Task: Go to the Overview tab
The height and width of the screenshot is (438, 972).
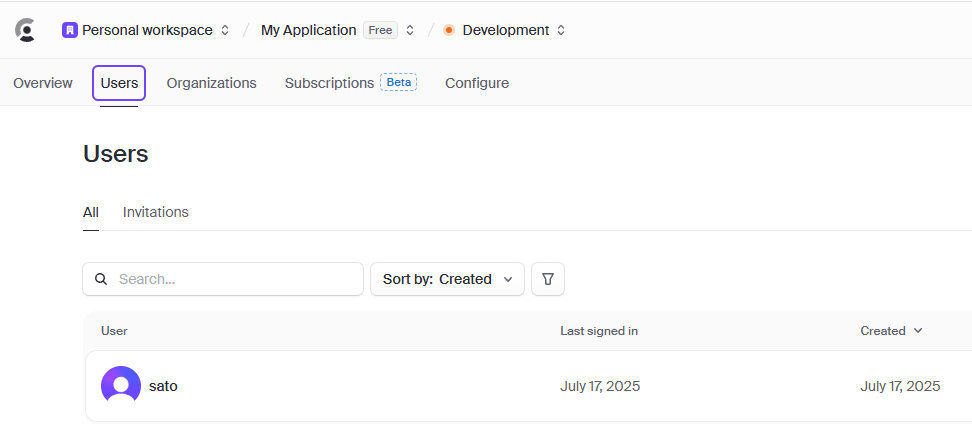Action: (43, 83)
